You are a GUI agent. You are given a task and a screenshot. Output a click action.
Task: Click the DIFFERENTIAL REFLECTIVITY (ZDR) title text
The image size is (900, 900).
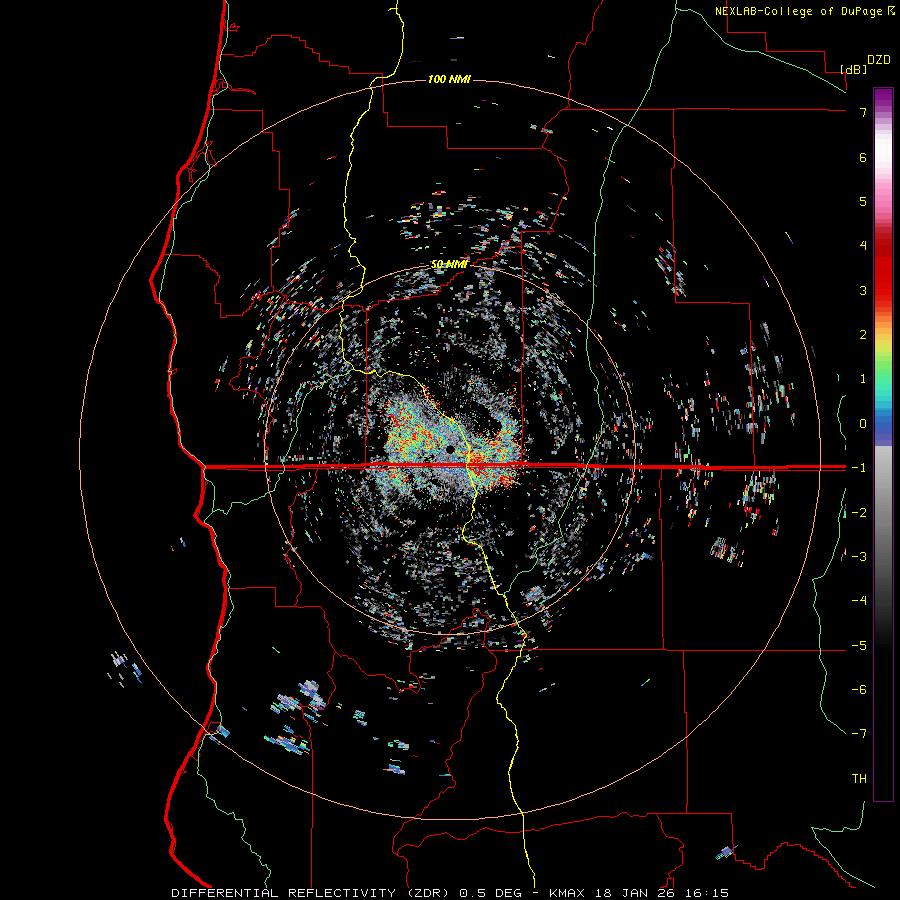coord(313,893)
